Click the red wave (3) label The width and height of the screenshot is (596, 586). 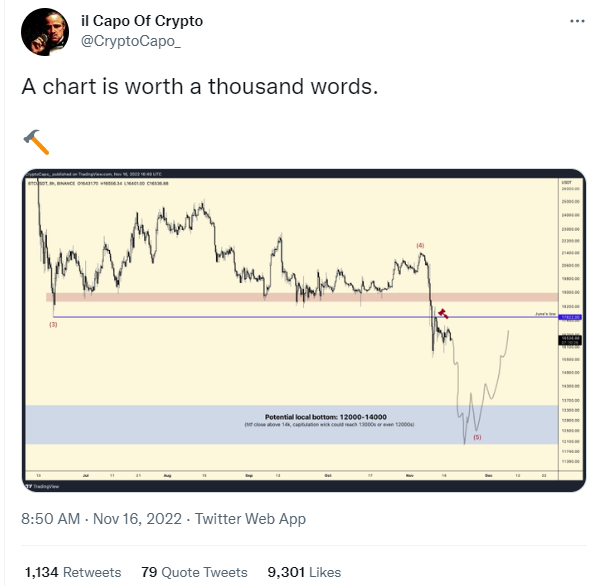pyautogui.click(x=53, y=324)
